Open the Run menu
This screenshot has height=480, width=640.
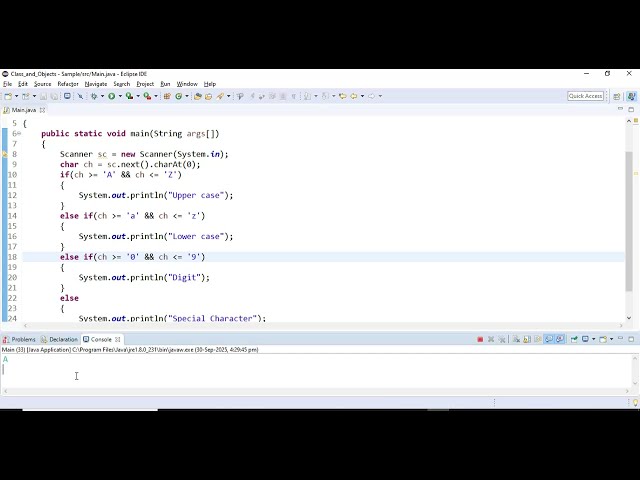click(165, 84)
